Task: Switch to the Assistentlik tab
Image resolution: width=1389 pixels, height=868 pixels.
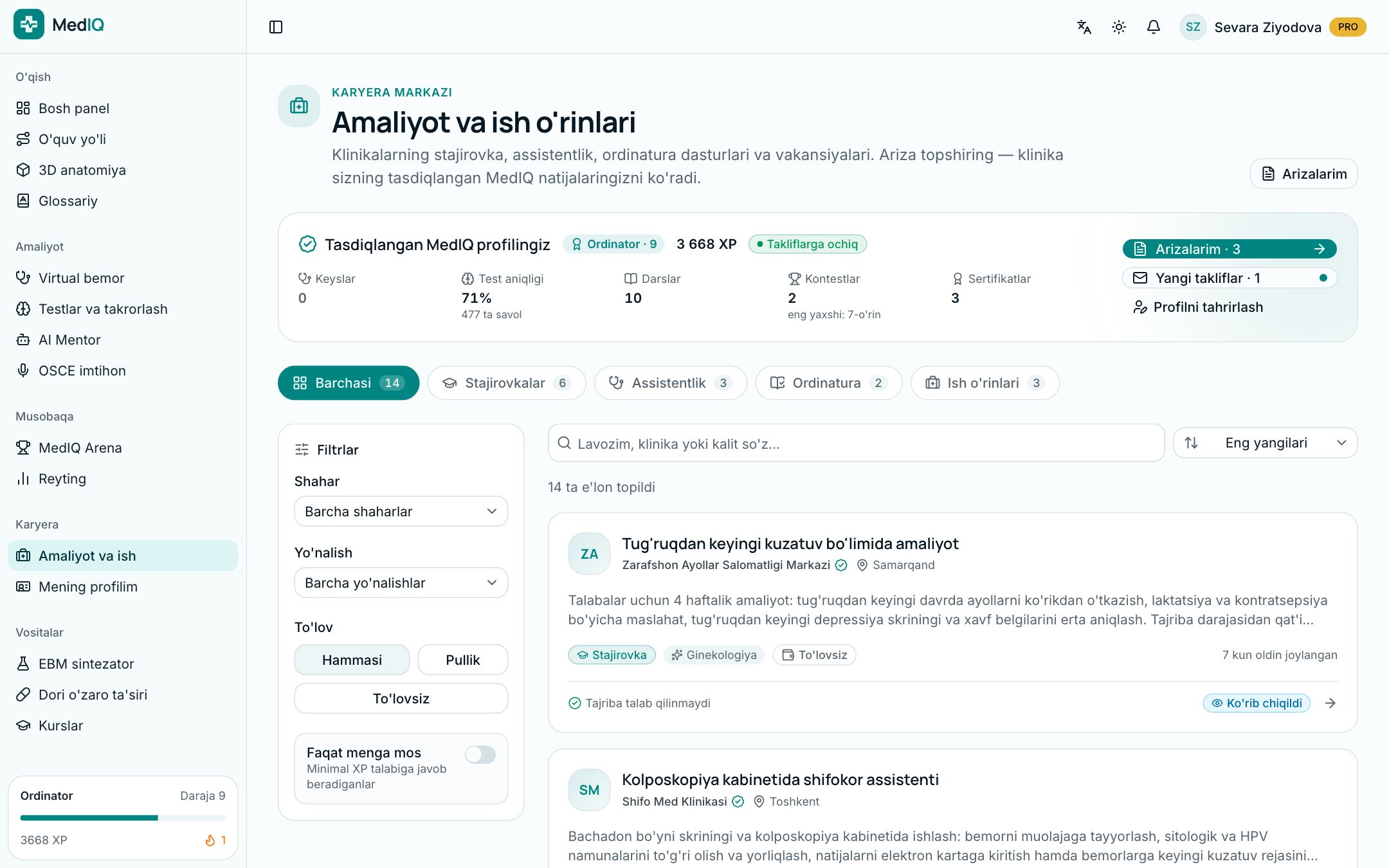Action: click(x=671, y=383)
